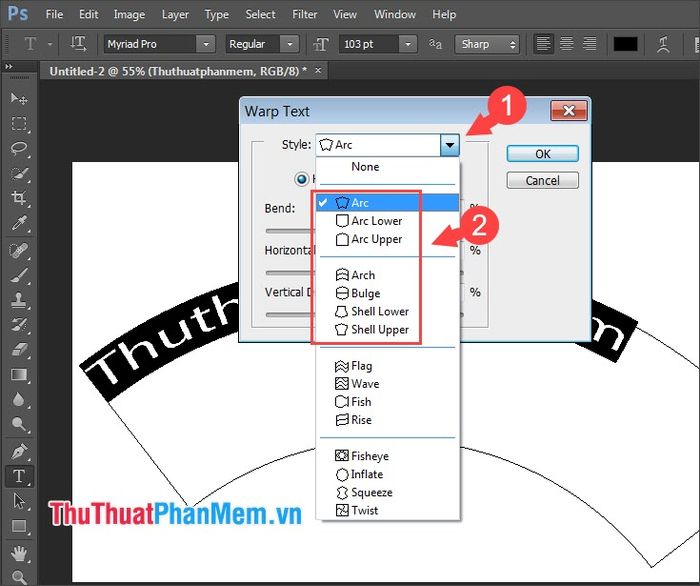Select the Path Selection tool
The width and height of the screenshot is (700, 586).
click(x=19, y=501)
